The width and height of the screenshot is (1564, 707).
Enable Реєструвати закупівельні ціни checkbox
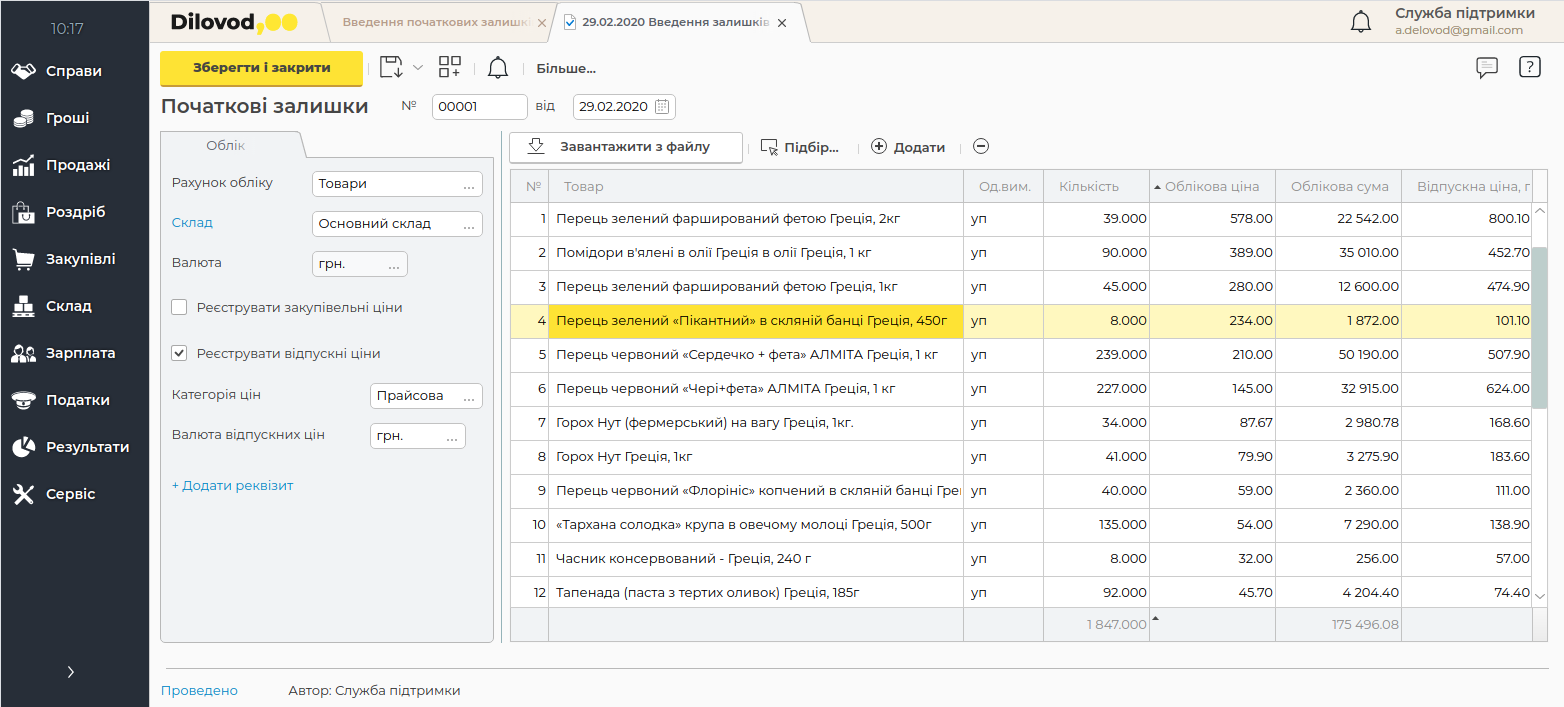(x=180, y=308)
